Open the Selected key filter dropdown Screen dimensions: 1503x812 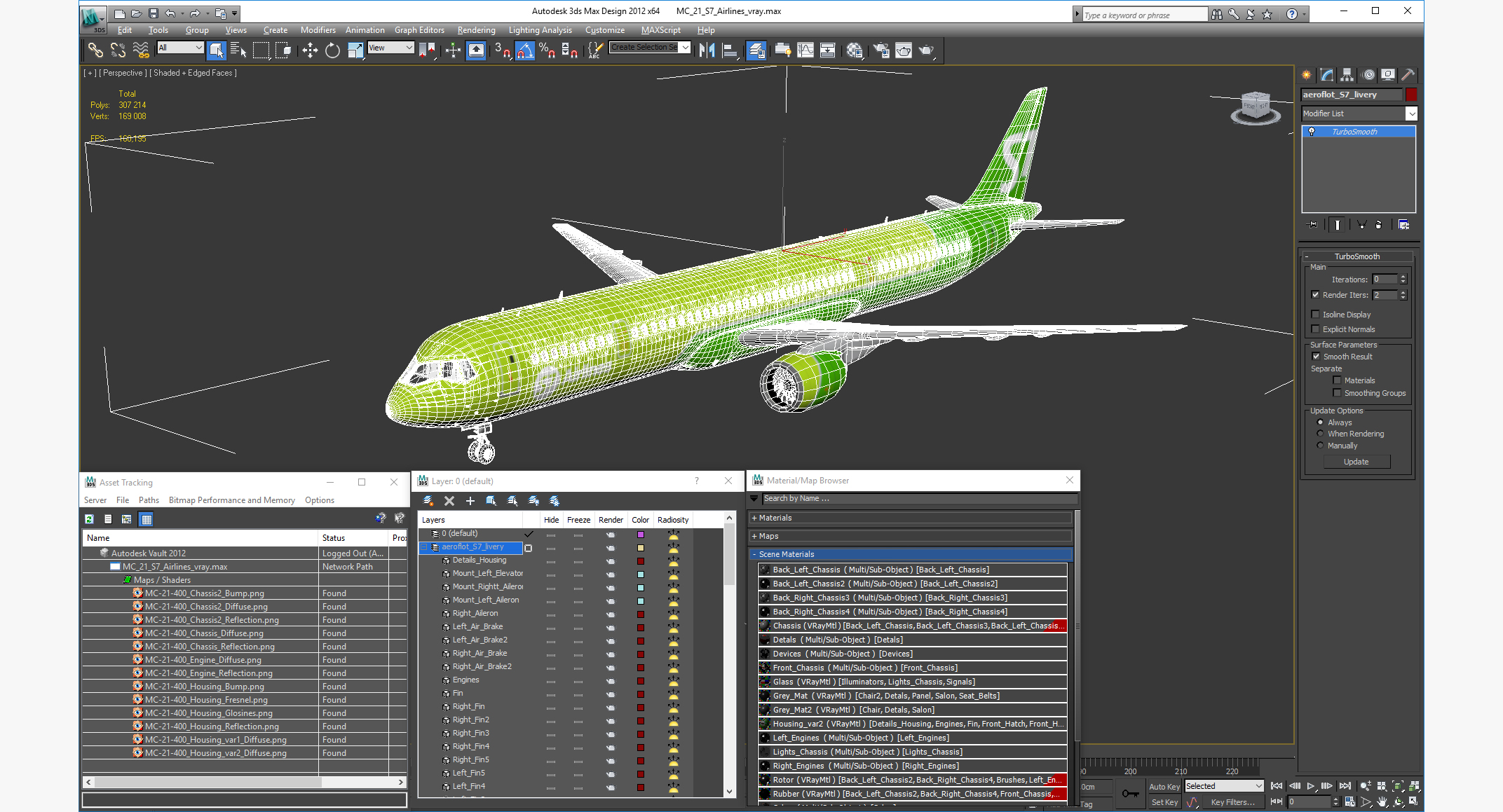[1223, 786]
